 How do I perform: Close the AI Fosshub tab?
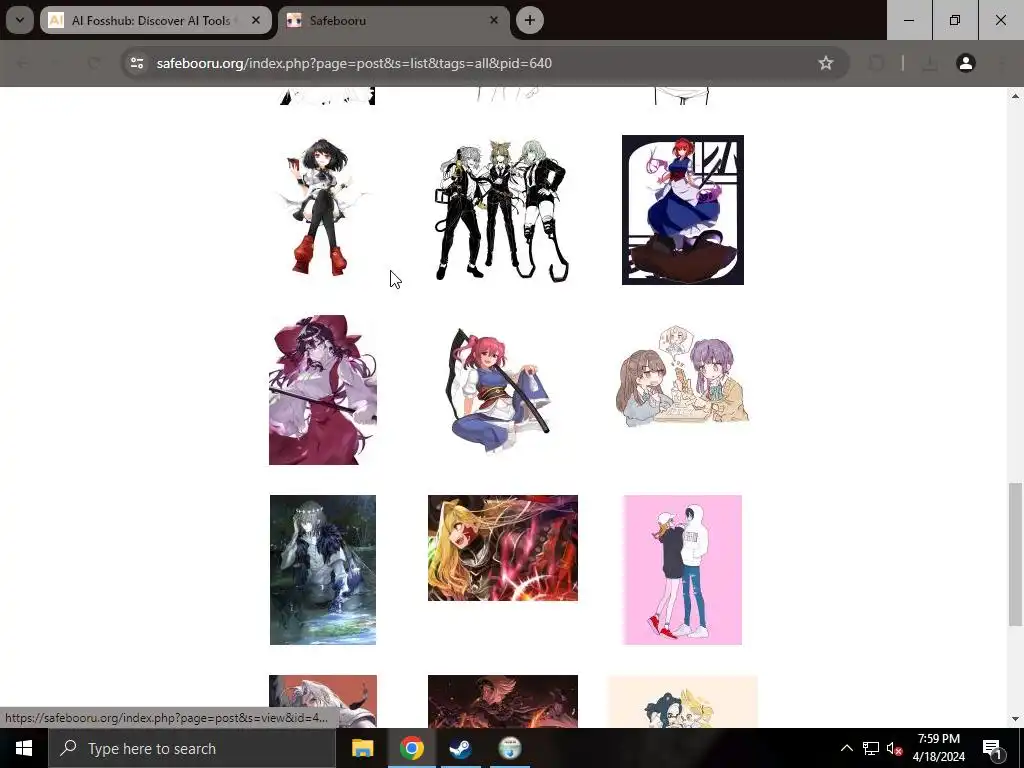(x=256, y=20)
